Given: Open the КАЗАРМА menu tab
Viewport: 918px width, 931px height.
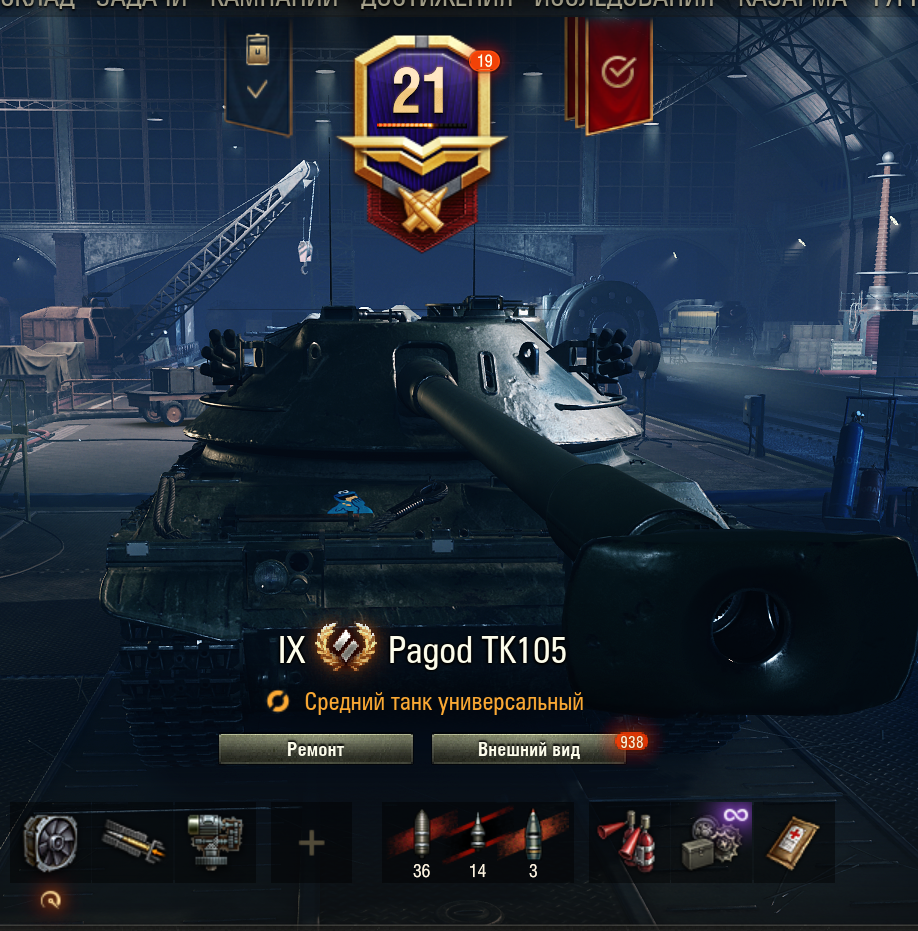Looking at the screenshot, I should [792, 4].
